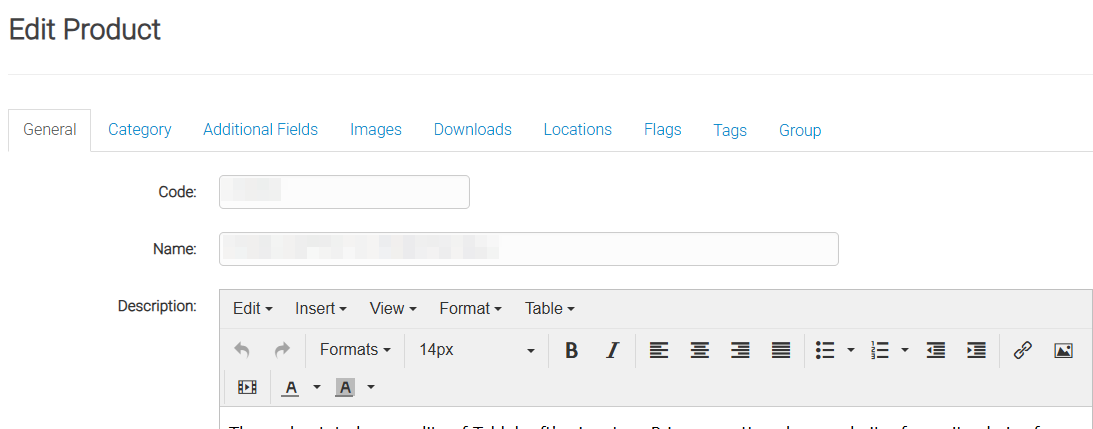This screenshot has height=429, width=1093.
Task: Click the Bold formatting icon
Action: click(x=572, y=350)
